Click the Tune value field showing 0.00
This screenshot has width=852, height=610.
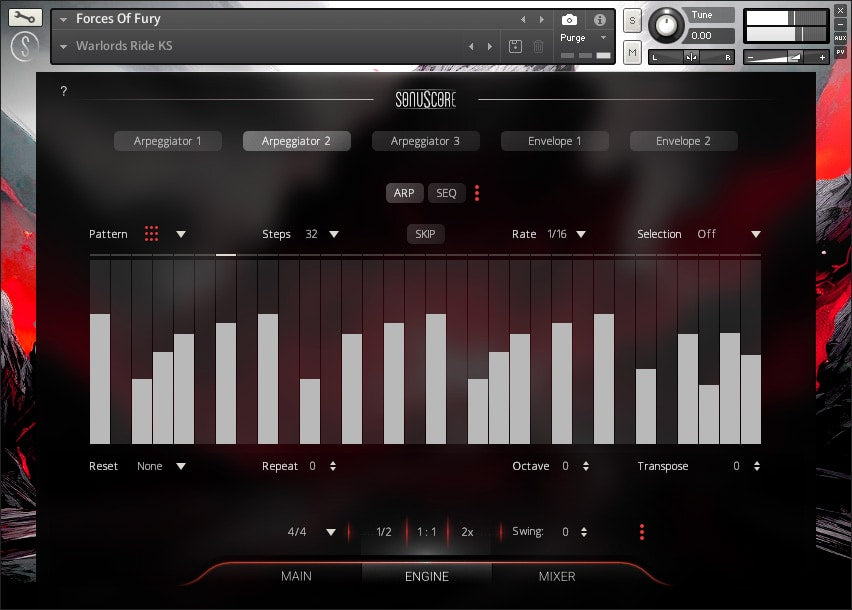click(711, 36)
